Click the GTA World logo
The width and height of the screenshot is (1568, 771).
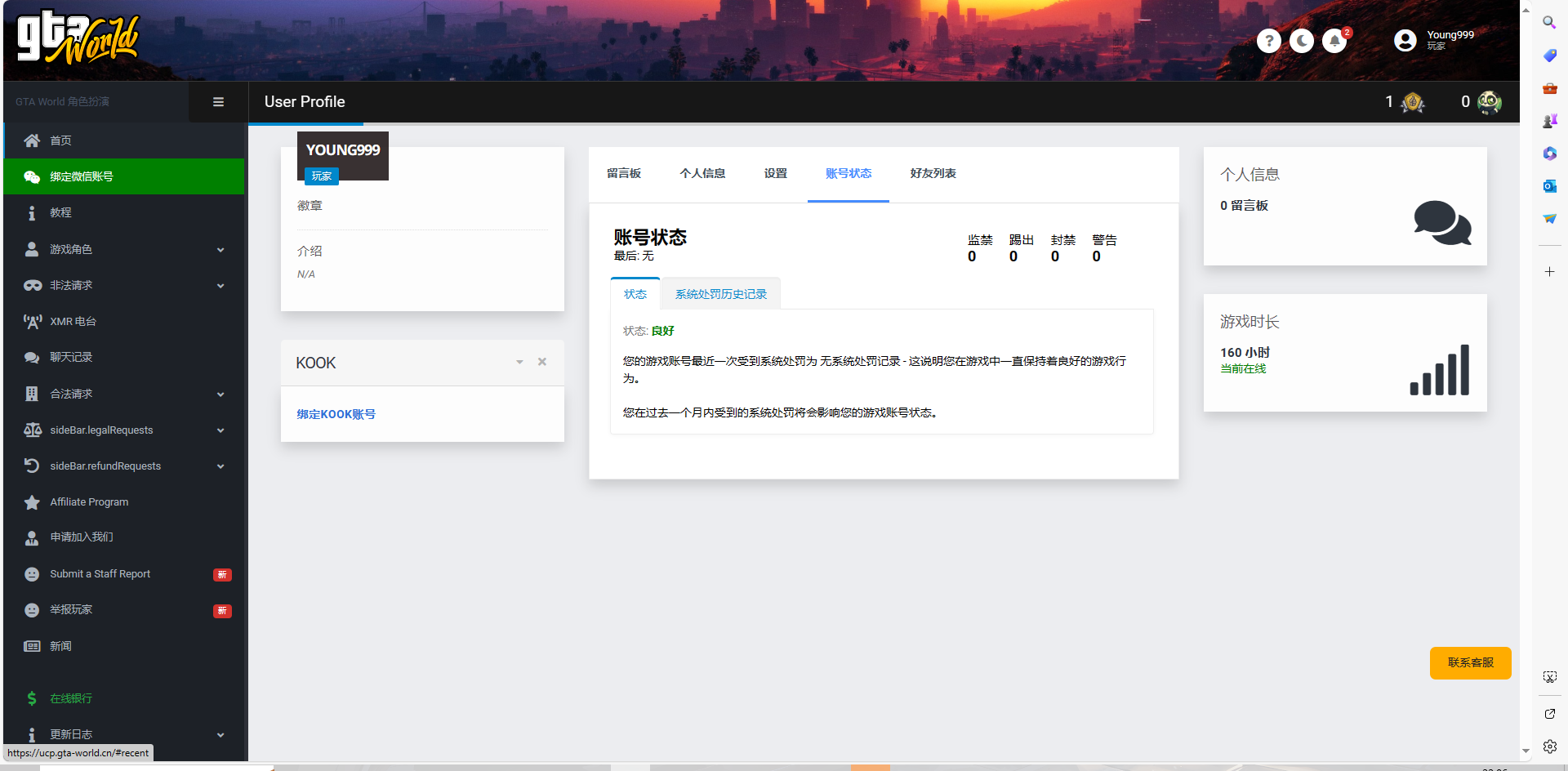point(78,38)
